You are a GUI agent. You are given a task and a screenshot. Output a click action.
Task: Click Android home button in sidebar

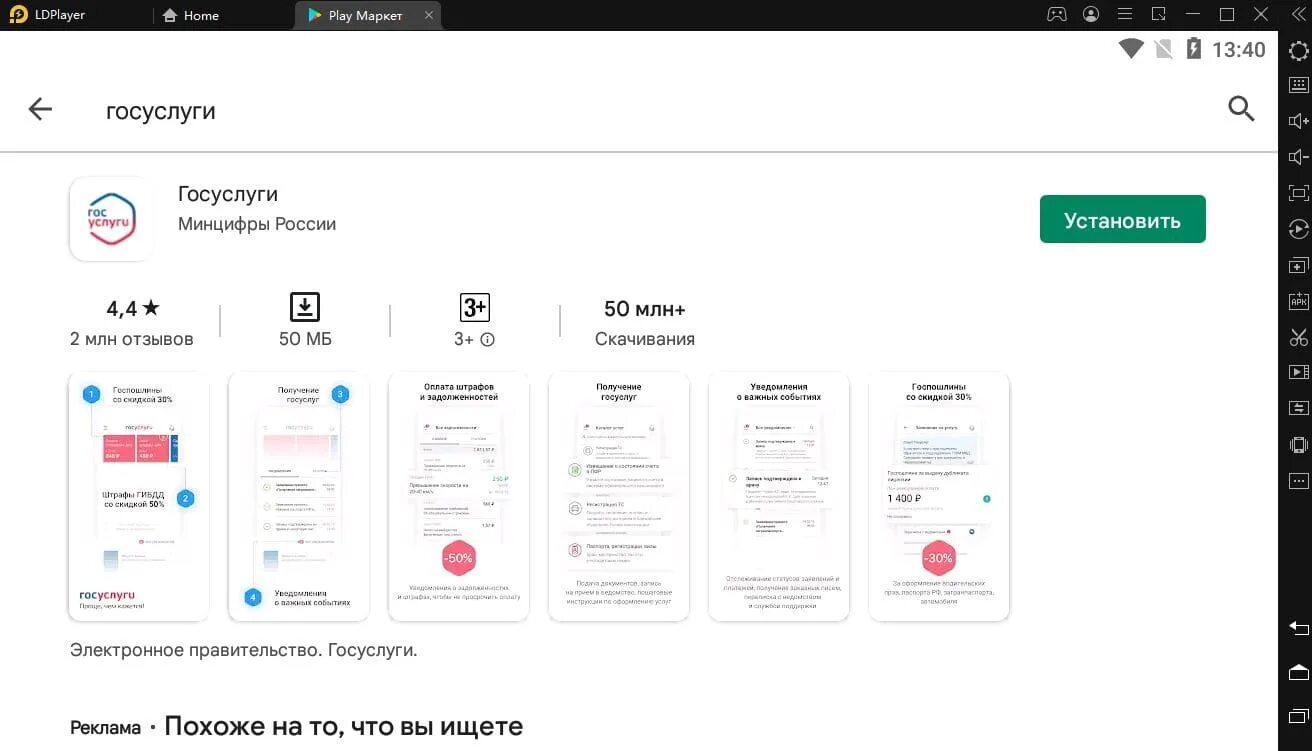pos(1298,671)
